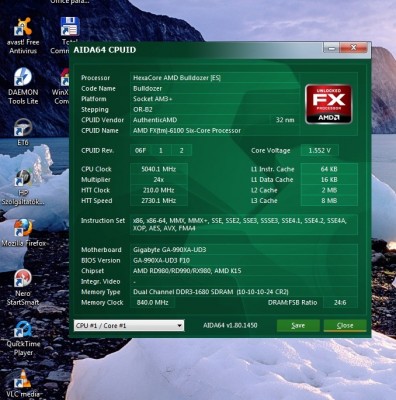Image resolution: width=396 pixels, height=400 pixels.
Task: Click the Close button in AIDA64 CPUID
Action: click(x=345, y=326)
